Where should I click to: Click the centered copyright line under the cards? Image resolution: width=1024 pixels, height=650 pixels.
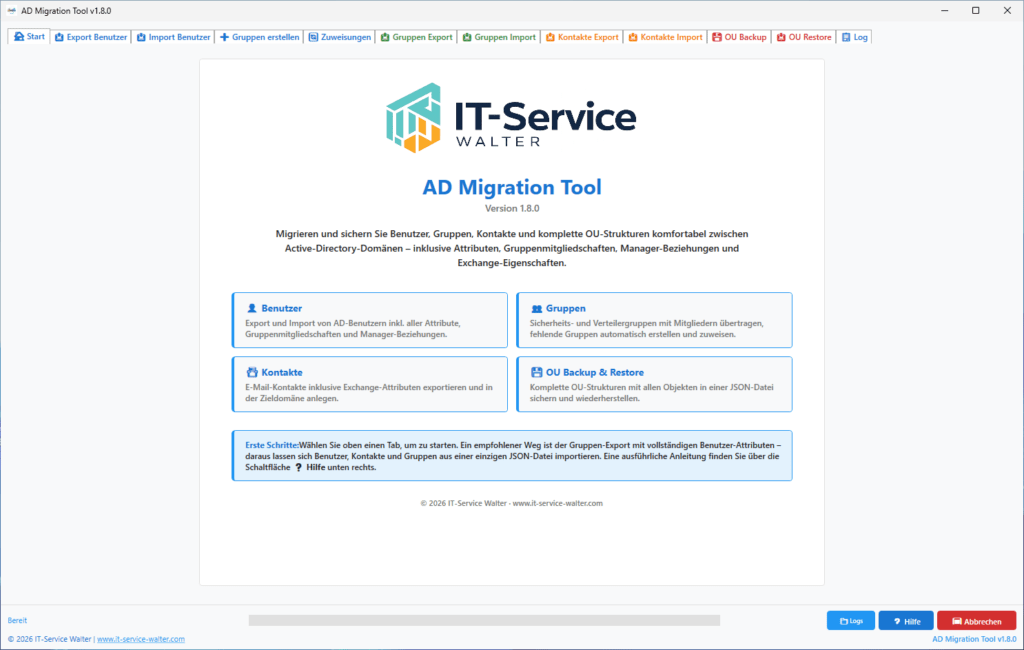coord(511,503)
